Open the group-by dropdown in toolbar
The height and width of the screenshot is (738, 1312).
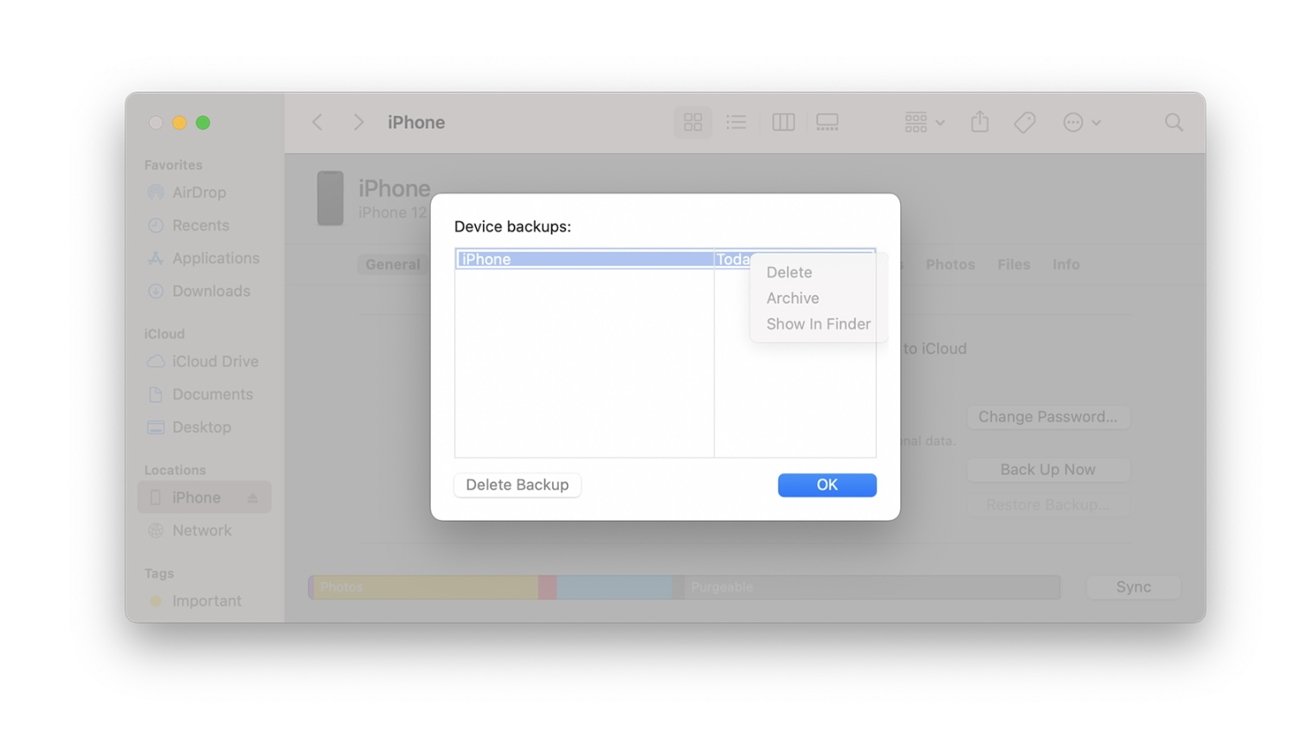pos(924,122)
